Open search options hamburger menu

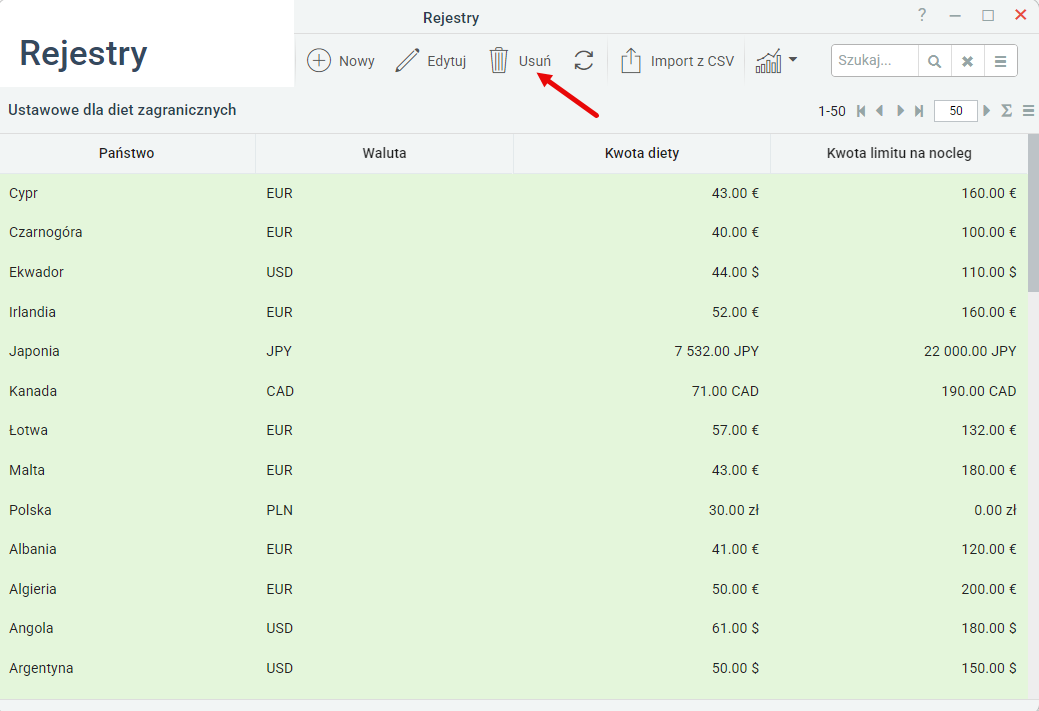pyautogui.click(x=1001, y=62)
